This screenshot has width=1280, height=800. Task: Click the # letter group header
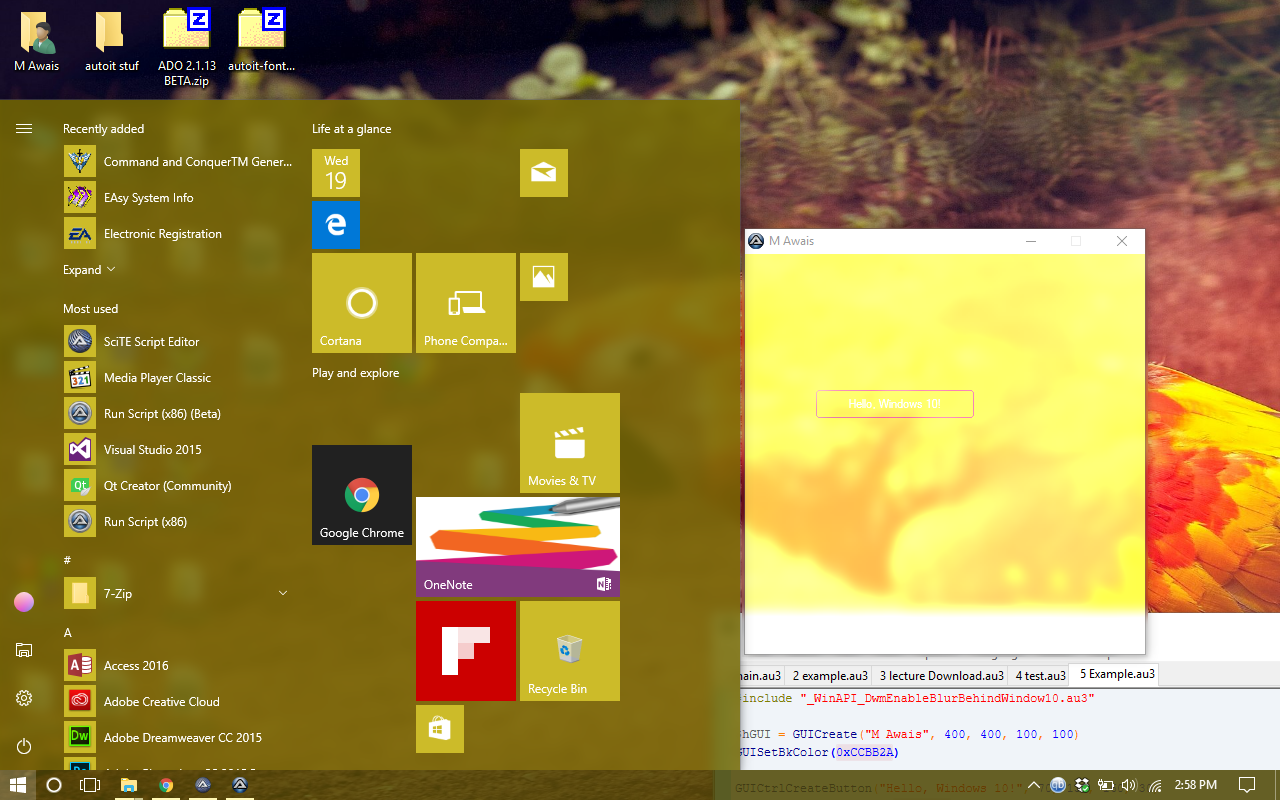(67, 560)
